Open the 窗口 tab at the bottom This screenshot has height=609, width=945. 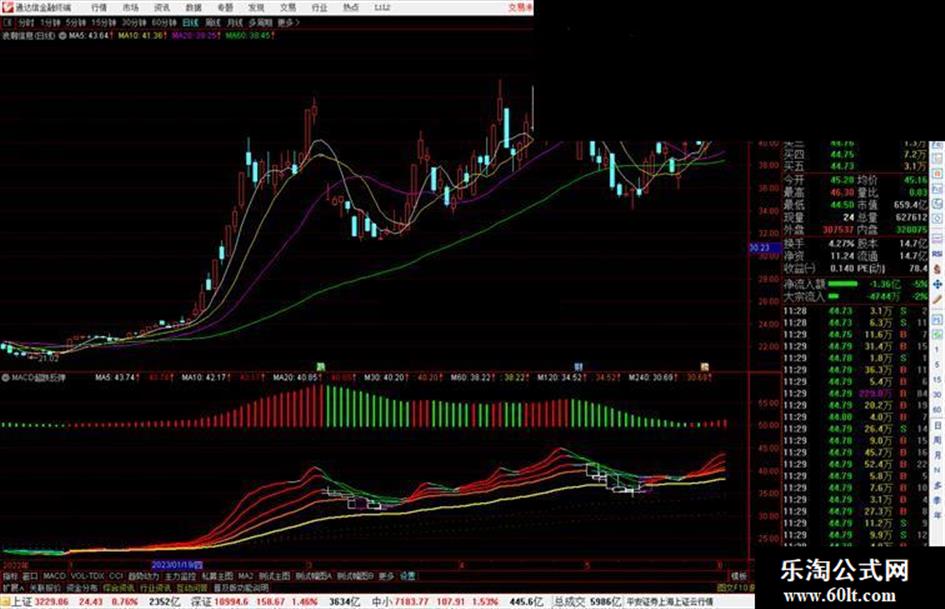pos(30,576)
